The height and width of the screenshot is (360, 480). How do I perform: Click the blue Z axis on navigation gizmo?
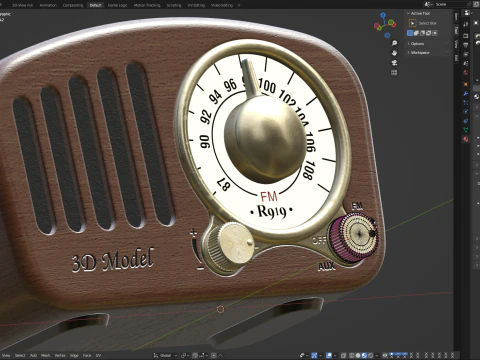383,15
